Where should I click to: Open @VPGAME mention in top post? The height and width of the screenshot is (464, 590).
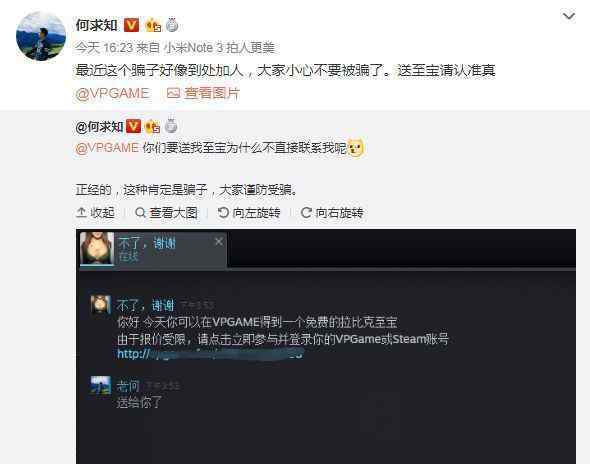(112, 93)
